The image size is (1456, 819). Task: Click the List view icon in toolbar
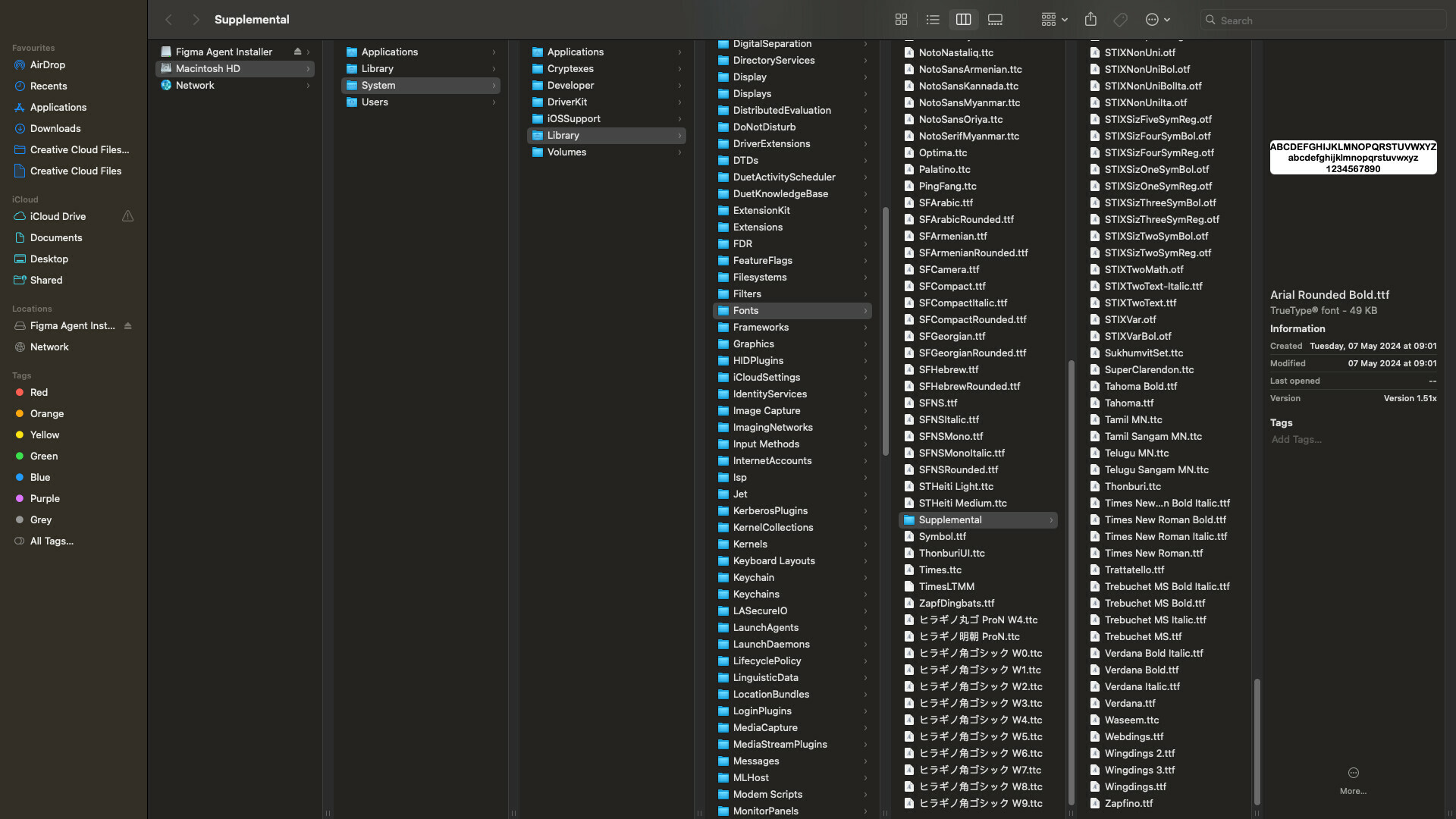pos(932,20)
